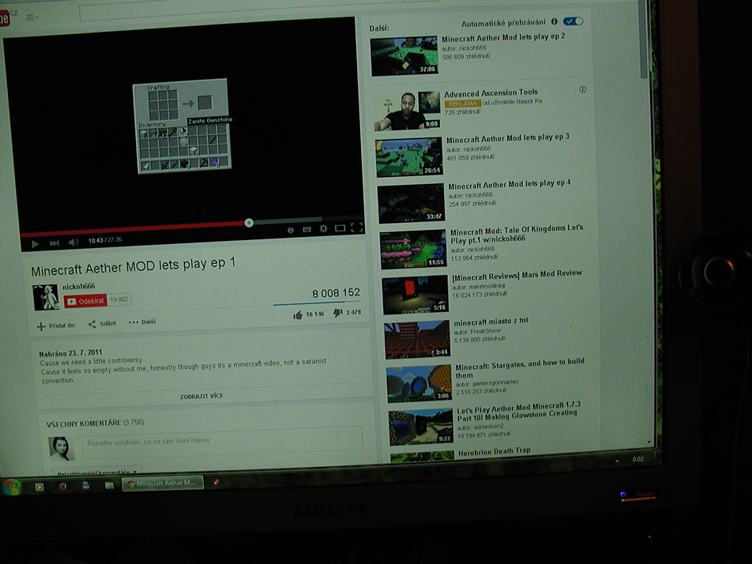Click ad info icon beside Advanced Ascension Tools

click(582, 90)
